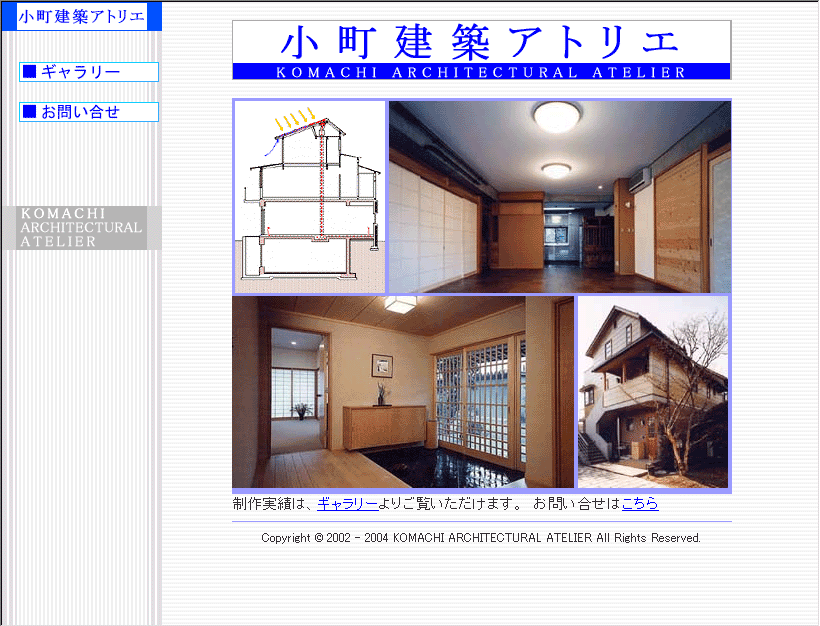Viewport: 820px width, 626px height.
Task: Click the gray KOMACHI ARCHITECTURAL ATELIER sidebar banner
Action: (x=81, y=228)
